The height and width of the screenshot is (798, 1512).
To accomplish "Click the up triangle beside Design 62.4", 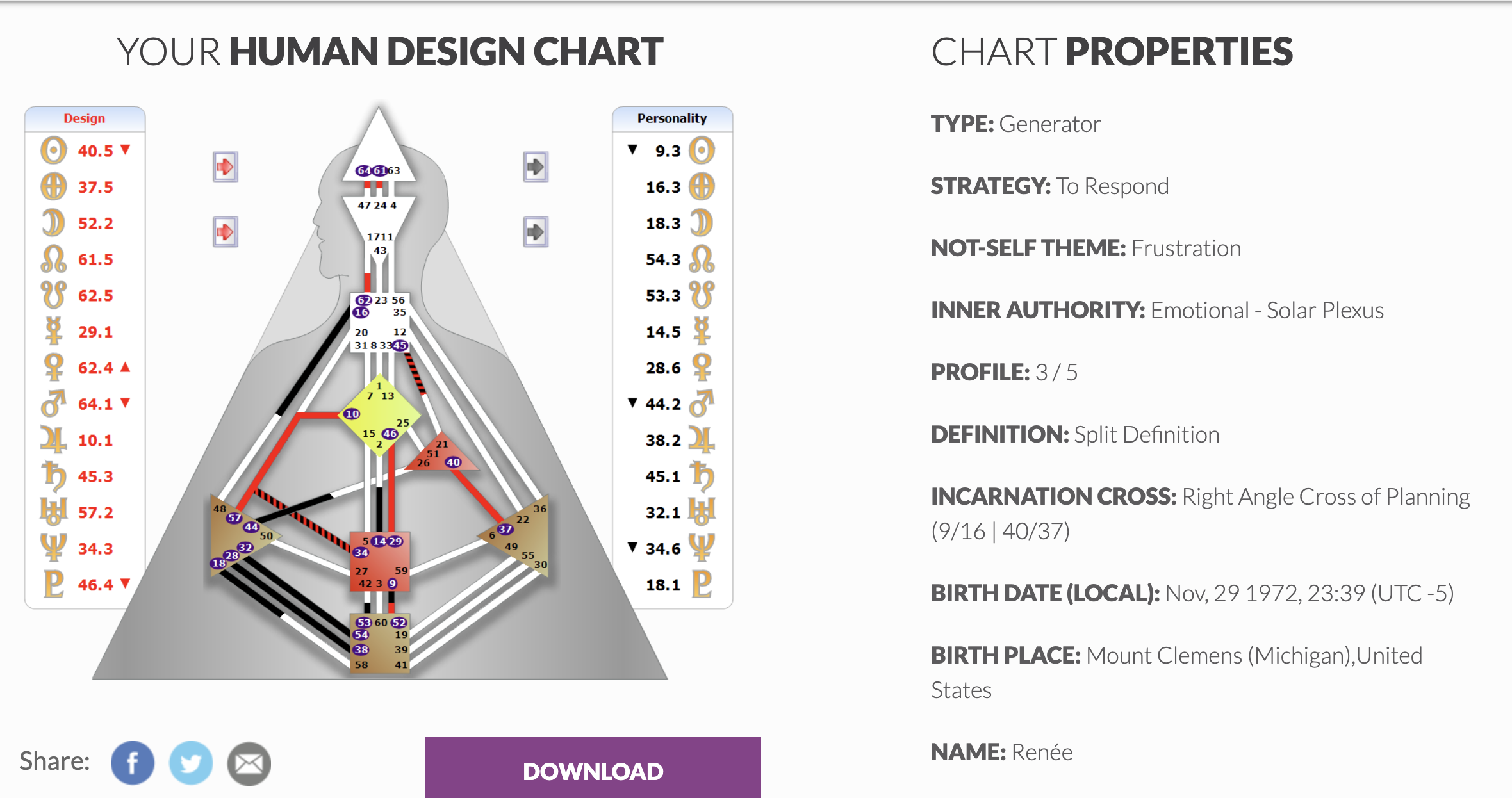I will click(126, 367).
